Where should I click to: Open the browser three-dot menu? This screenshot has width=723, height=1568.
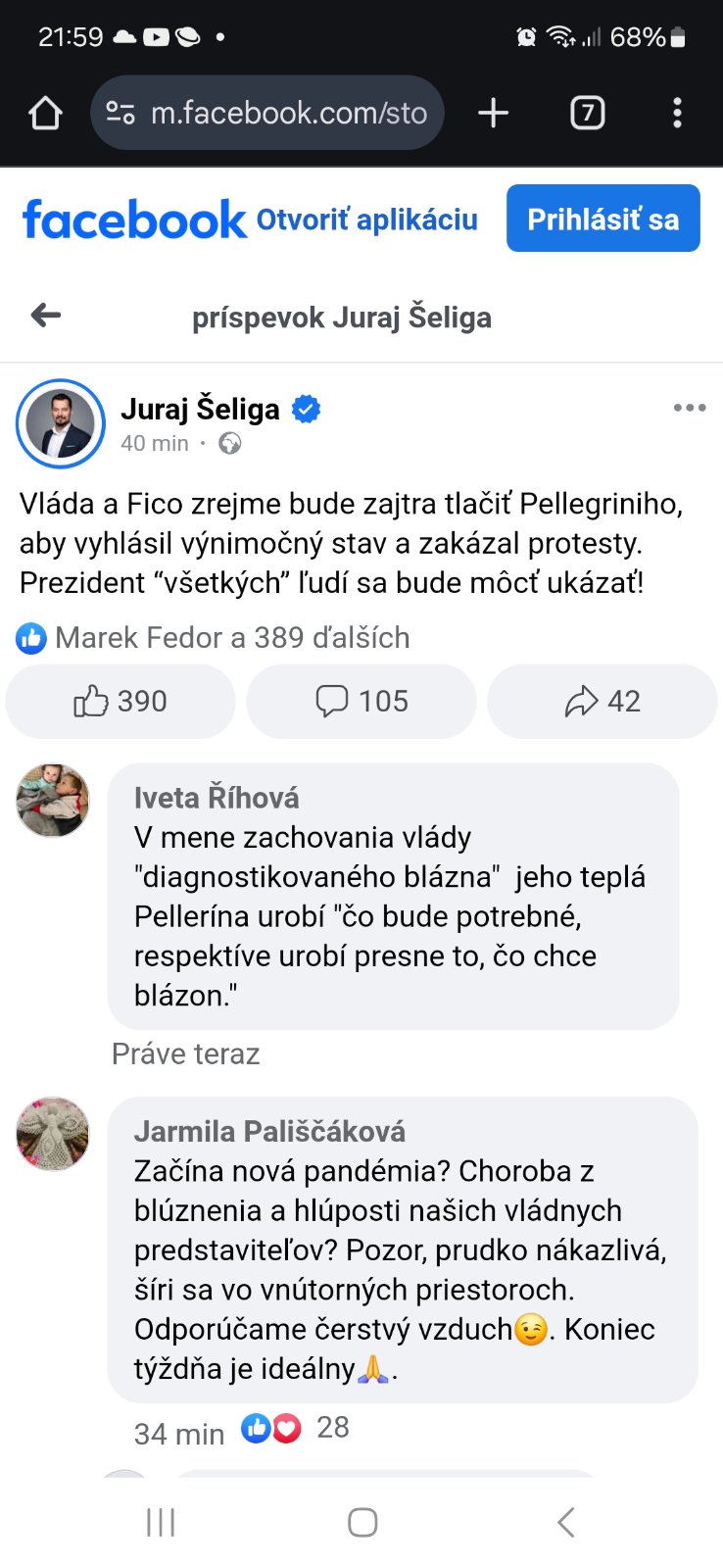click(x=677, y=114)
